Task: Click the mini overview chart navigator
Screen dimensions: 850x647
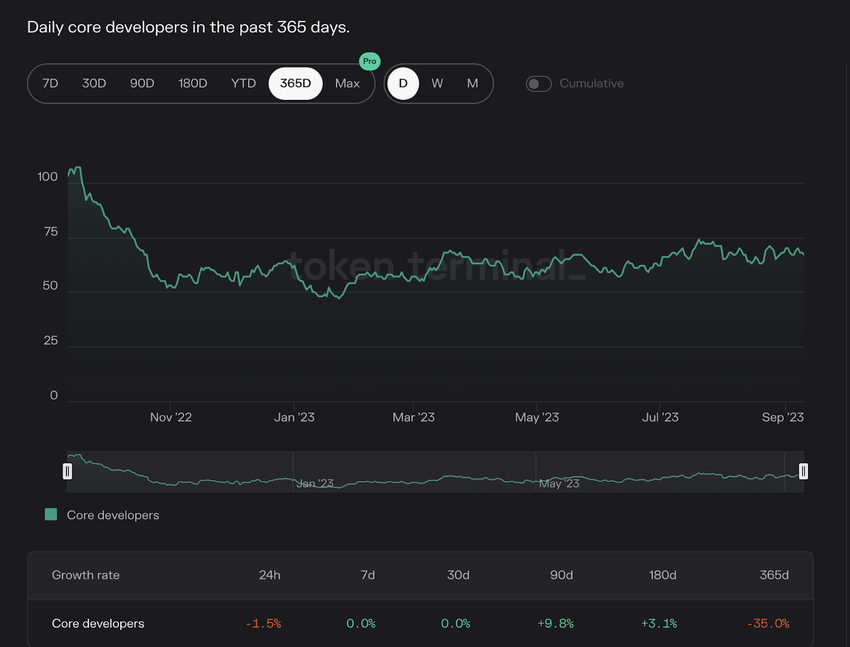Action: coord(435,471)
